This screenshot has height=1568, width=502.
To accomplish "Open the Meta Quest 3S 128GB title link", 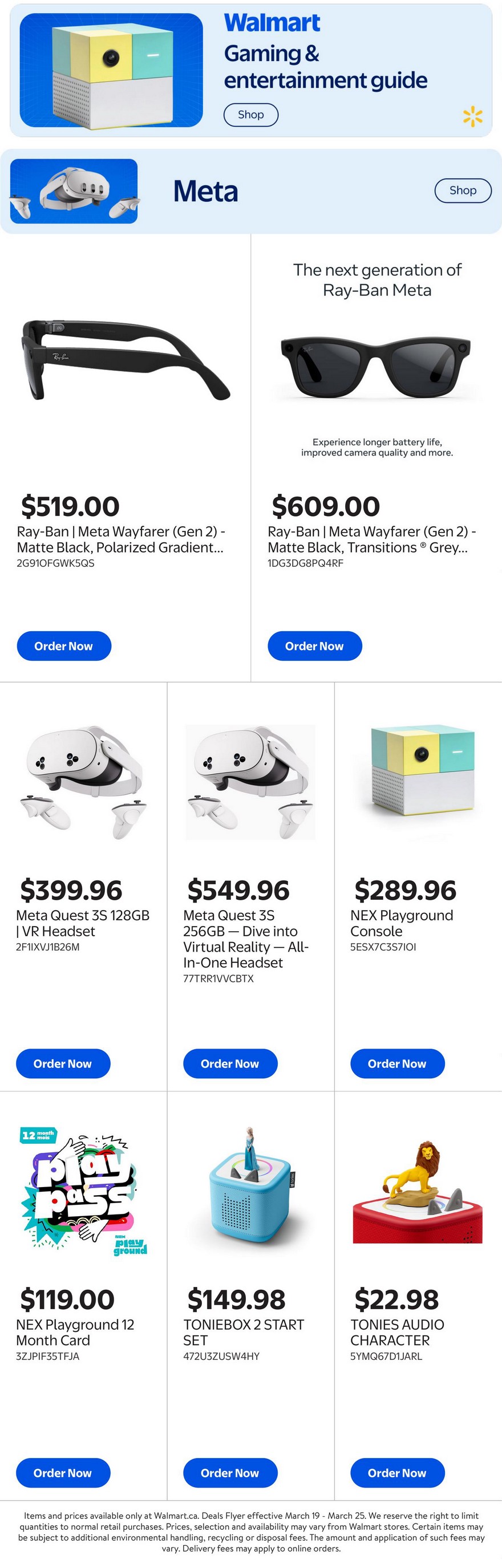I will (82, 923).
